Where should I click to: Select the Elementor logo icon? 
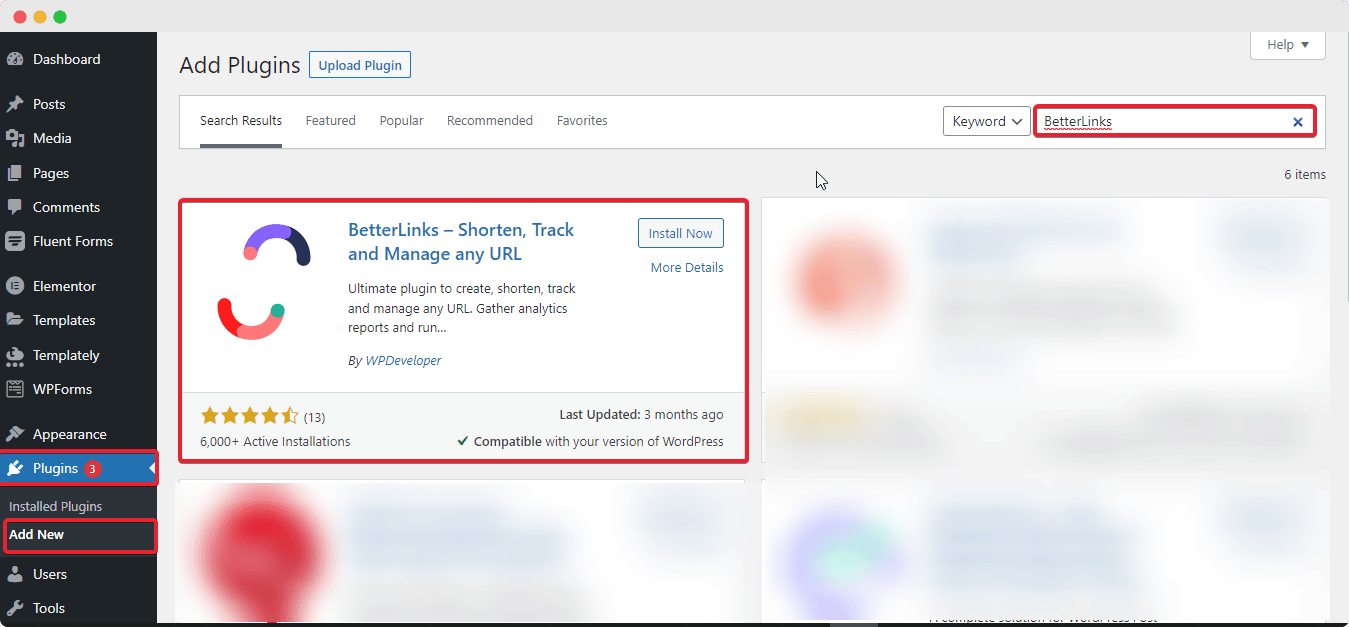click(x=15, y=286)
